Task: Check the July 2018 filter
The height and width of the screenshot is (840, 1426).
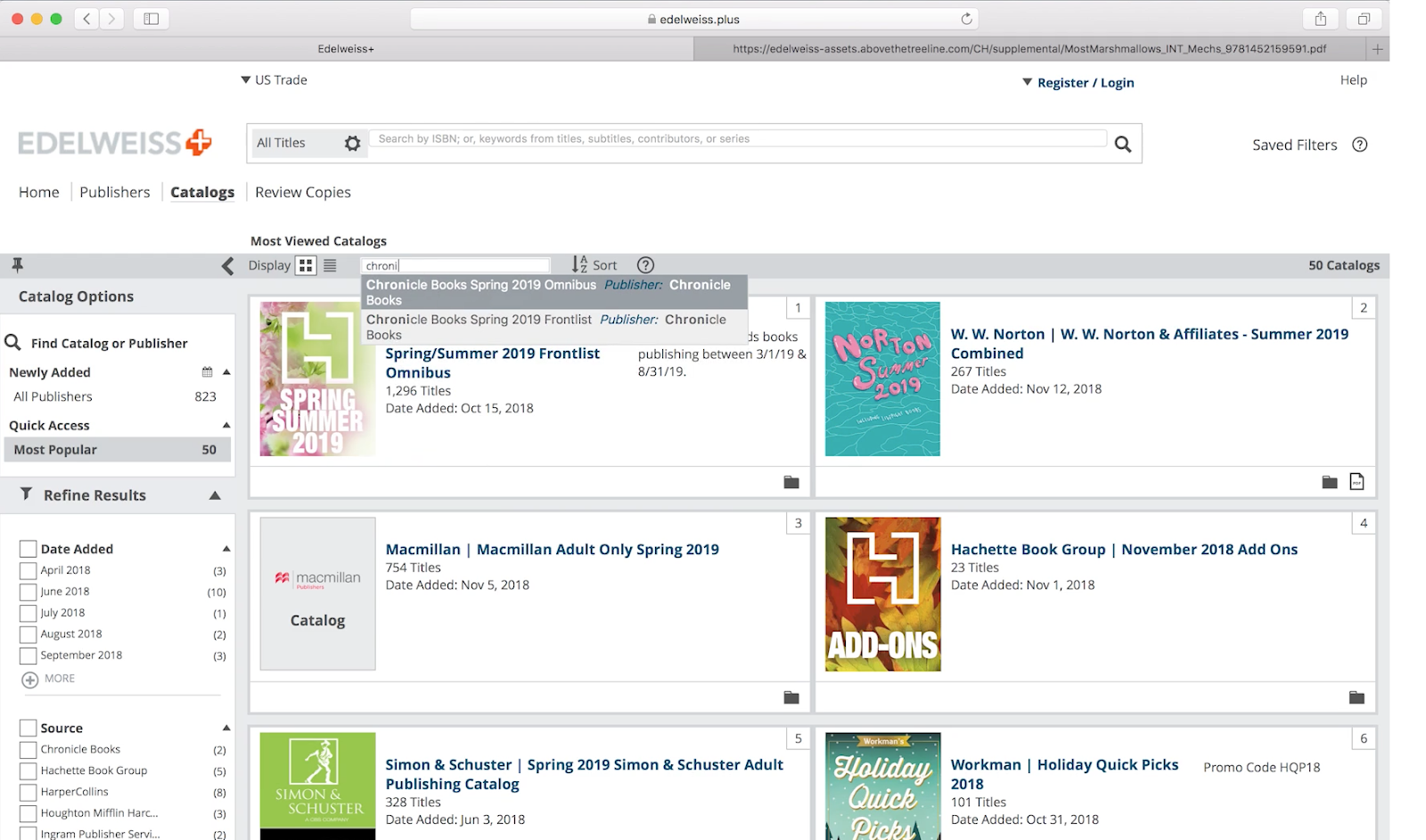Action: pos(28,613)
